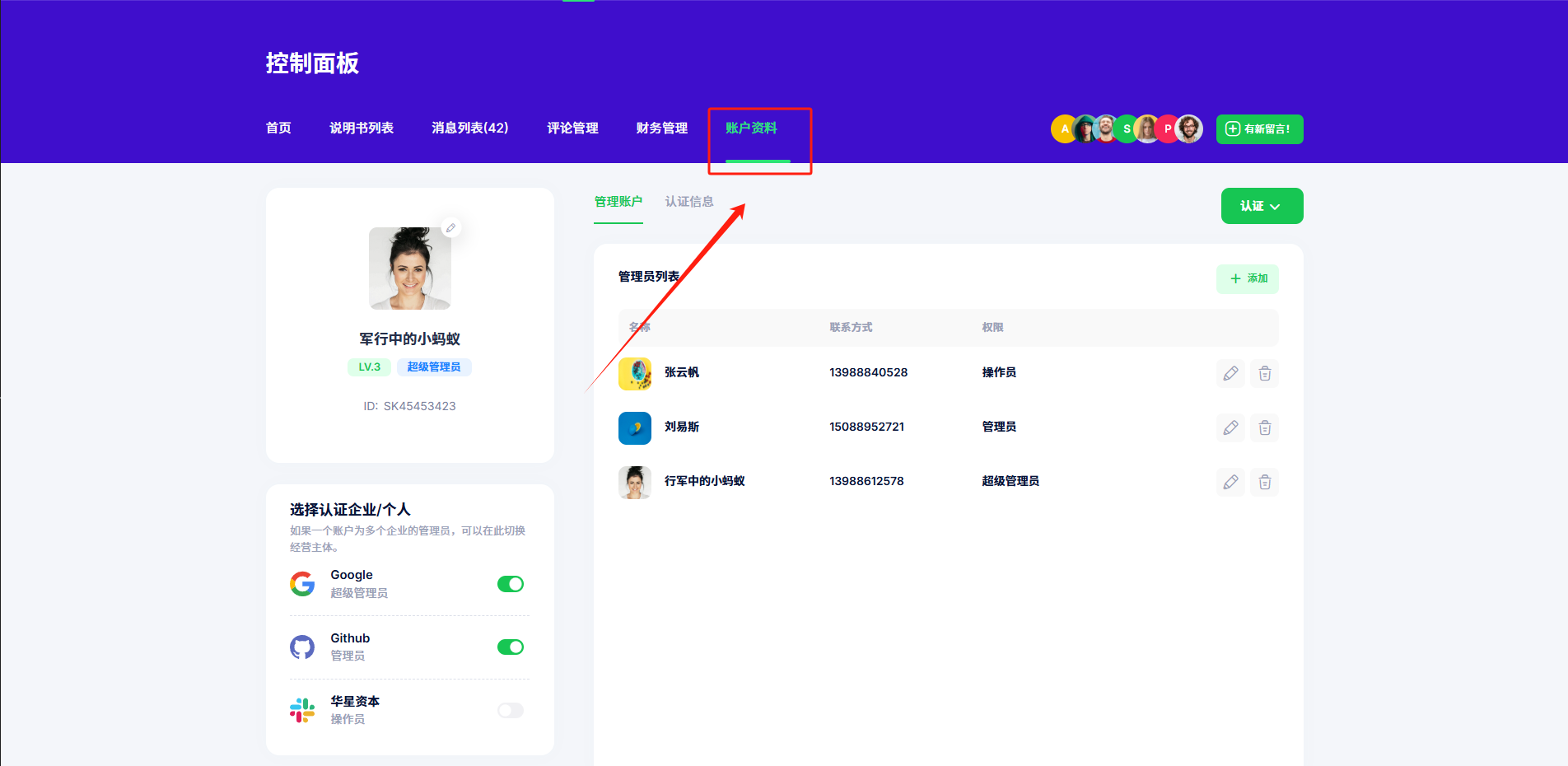1568x766 pixels.
Task: Delete the 张云帆 administrator row
Action: click(1265, 373)
